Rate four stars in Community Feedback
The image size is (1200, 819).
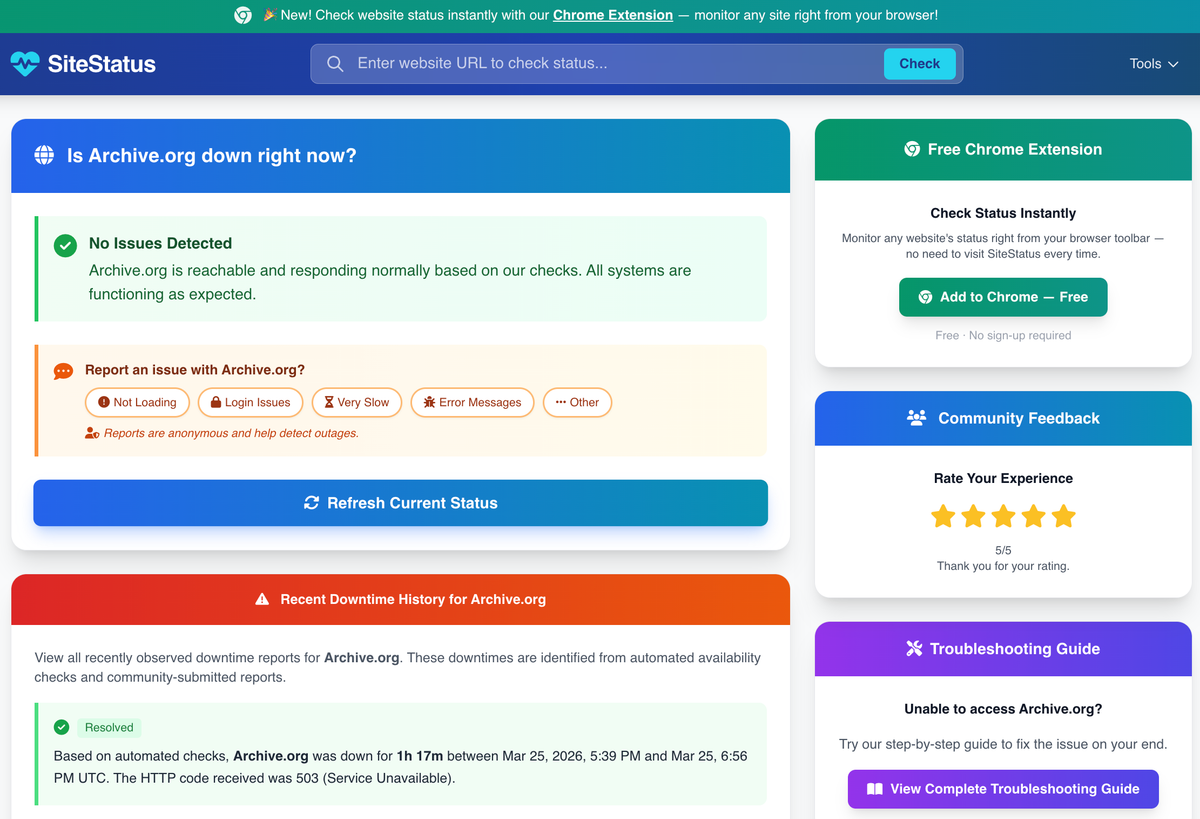1034,516
